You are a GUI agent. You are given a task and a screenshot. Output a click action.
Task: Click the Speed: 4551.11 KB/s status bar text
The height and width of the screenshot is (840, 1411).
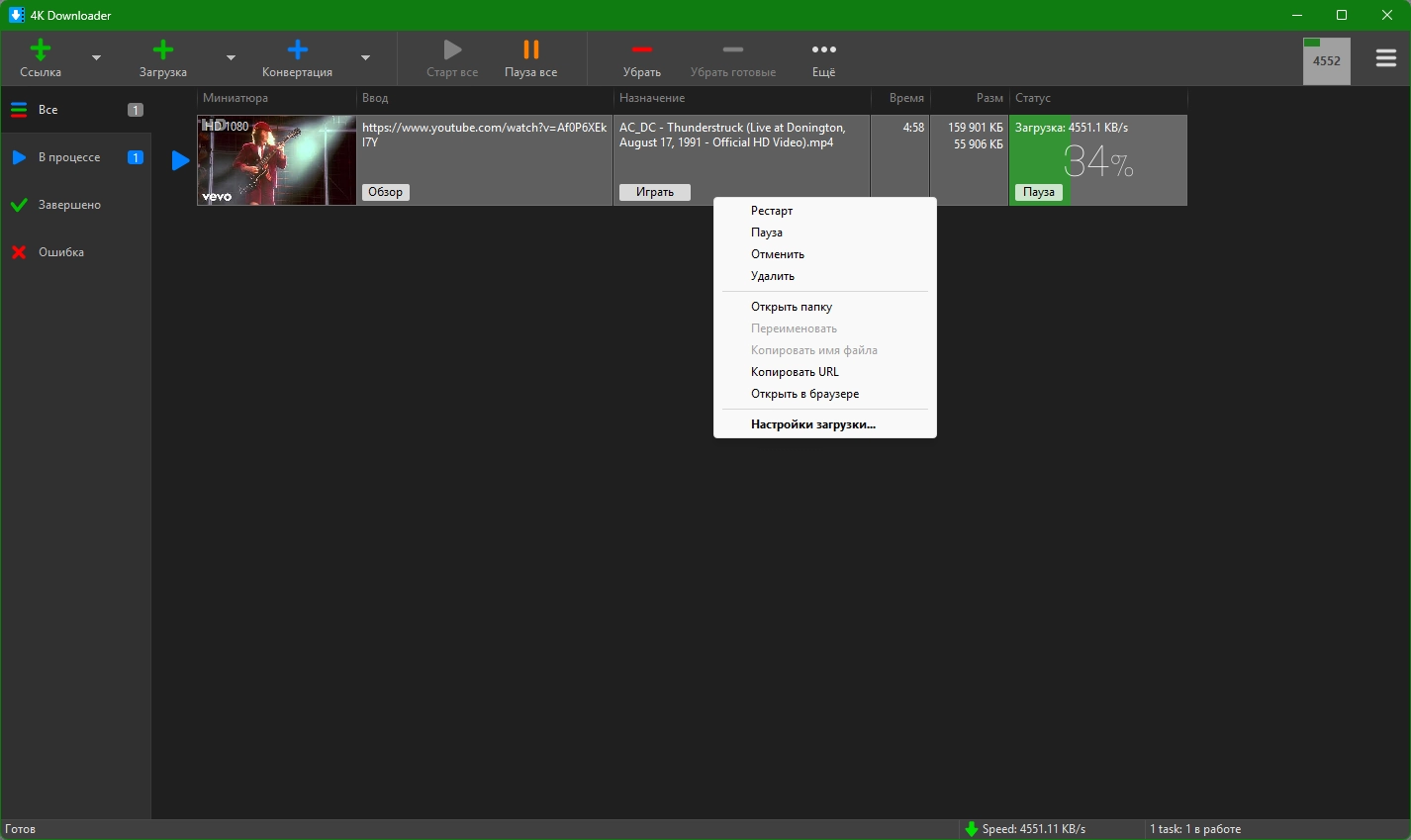(x=1034, y=829)
